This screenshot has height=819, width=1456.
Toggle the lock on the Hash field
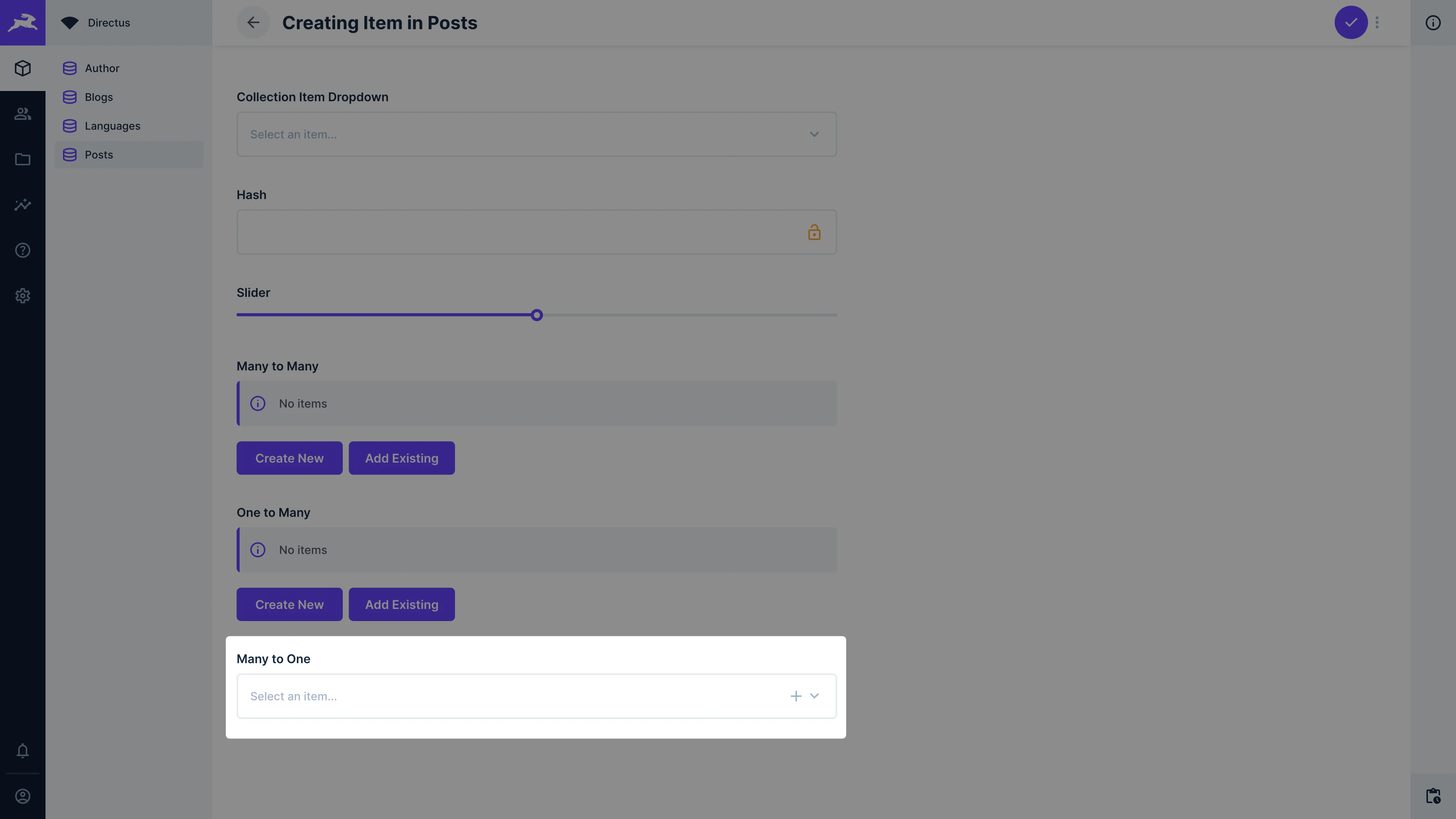[x=814, y=232]
